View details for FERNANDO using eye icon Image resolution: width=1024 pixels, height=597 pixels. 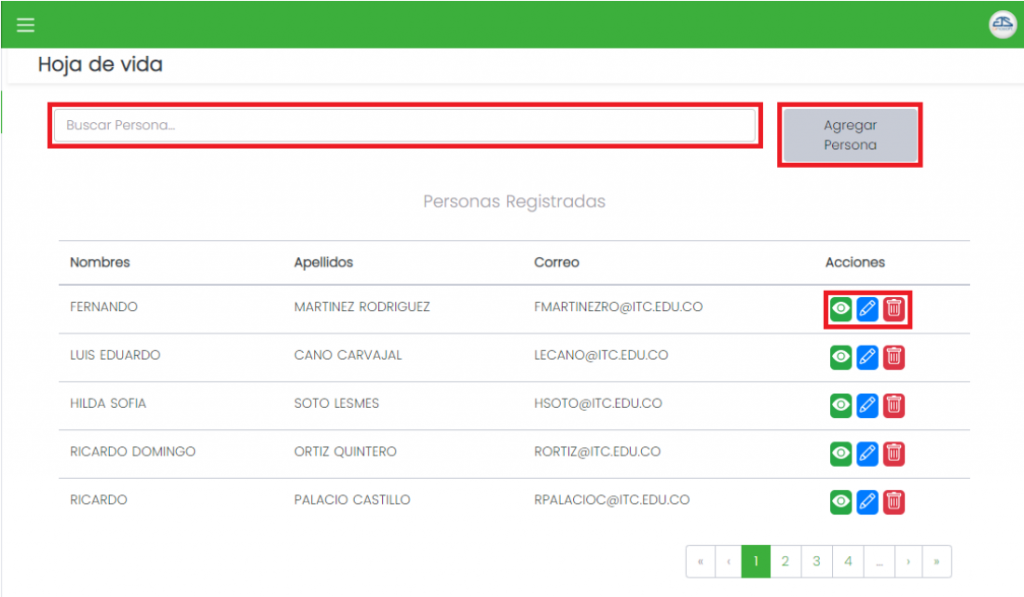click(x=841, y=309)
